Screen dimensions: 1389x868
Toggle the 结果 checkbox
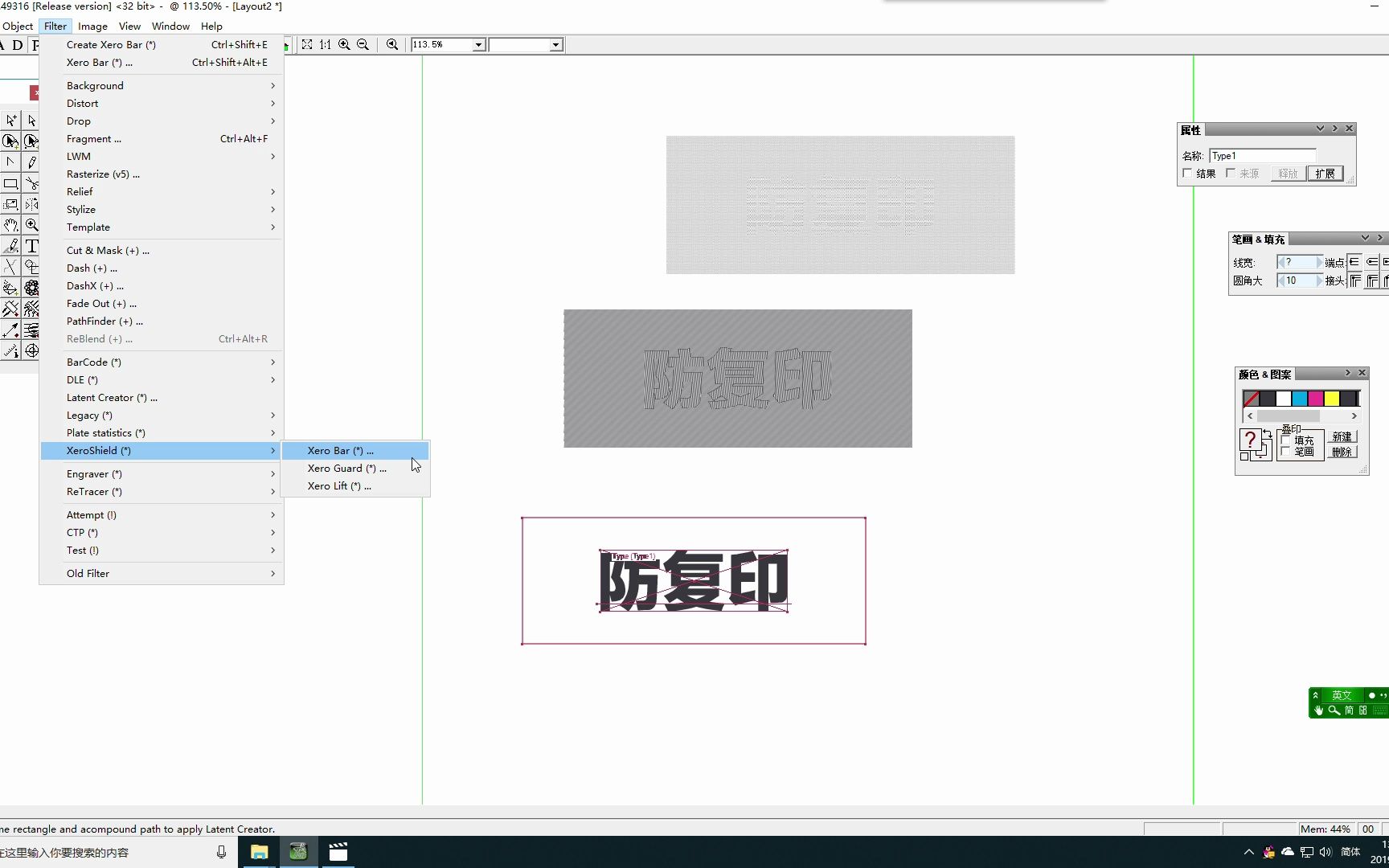[x=1187, y=174]
